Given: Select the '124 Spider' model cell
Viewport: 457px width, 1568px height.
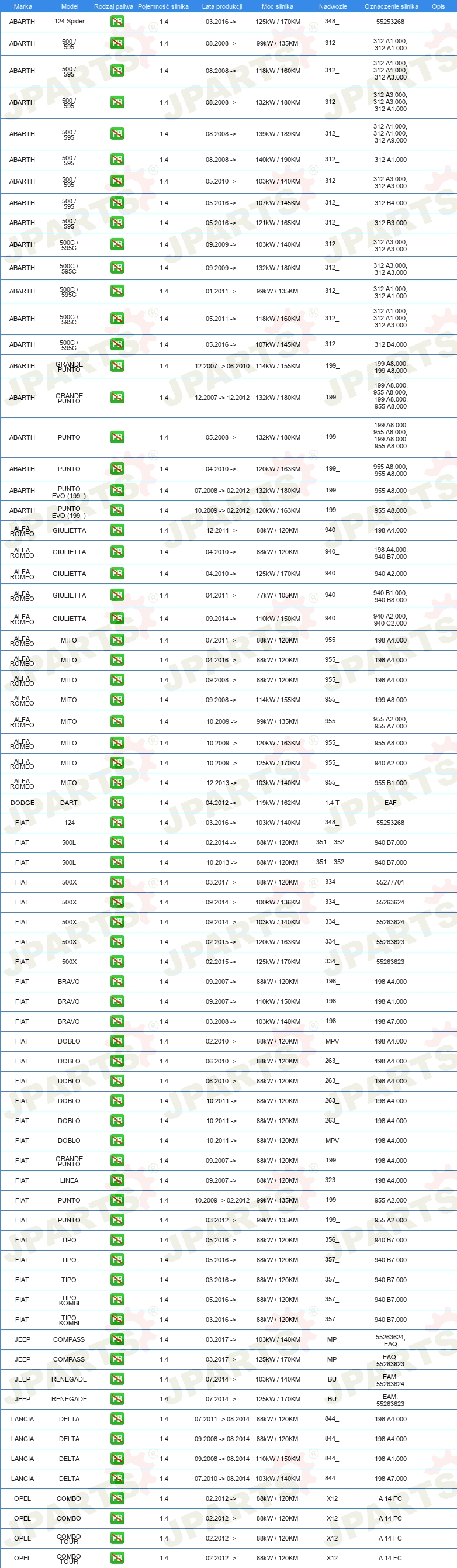Looking at the screenshot, I should coord(70,21).
